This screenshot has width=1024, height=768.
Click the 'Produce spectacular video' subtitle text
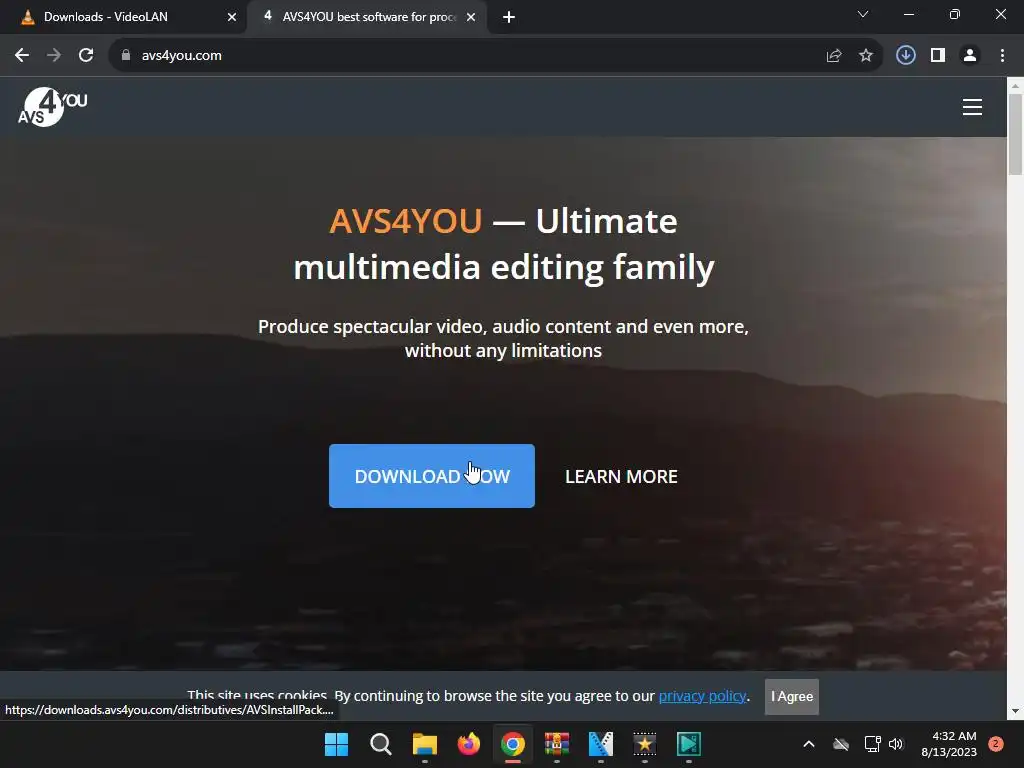[x=503, y=338]
